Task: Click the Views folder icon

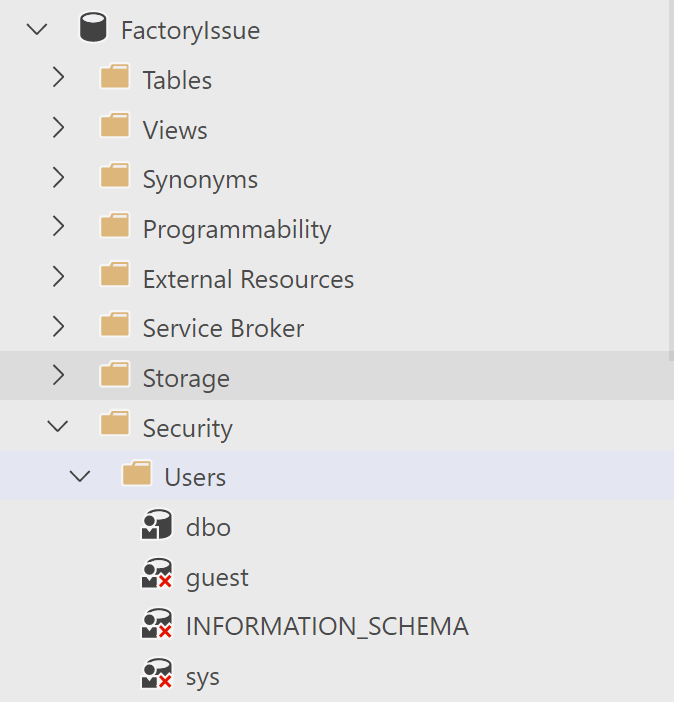Action: (115, 125)
